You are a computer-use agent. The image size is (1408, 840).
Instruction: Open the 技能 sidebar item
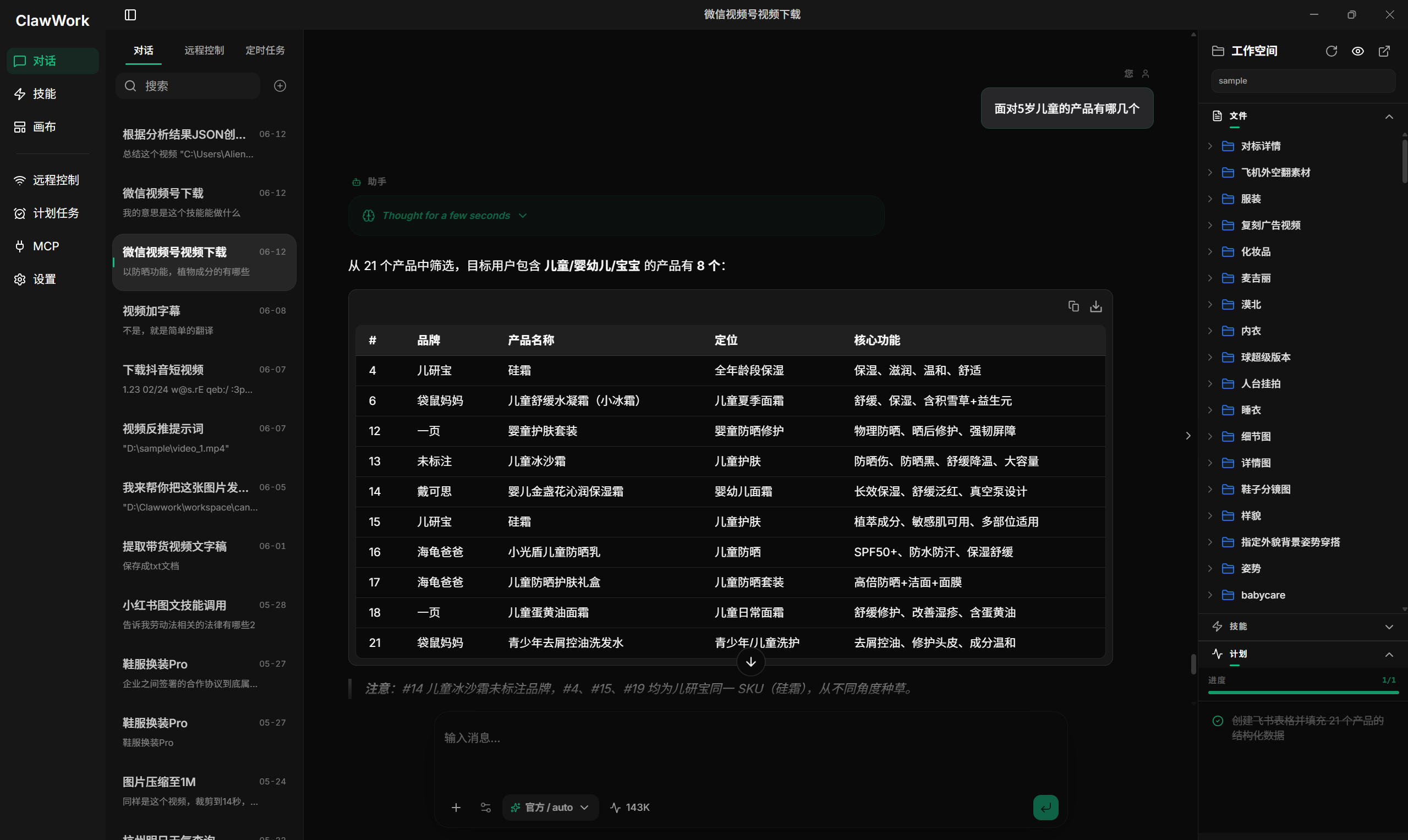[x=53, y=94]
